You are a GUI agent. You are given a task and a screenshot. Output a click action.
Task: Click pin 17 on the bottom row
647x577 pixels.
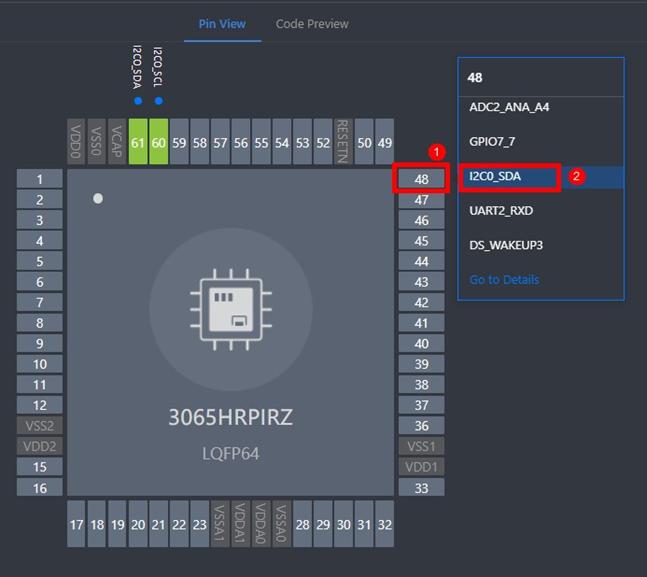click(76, 524)
